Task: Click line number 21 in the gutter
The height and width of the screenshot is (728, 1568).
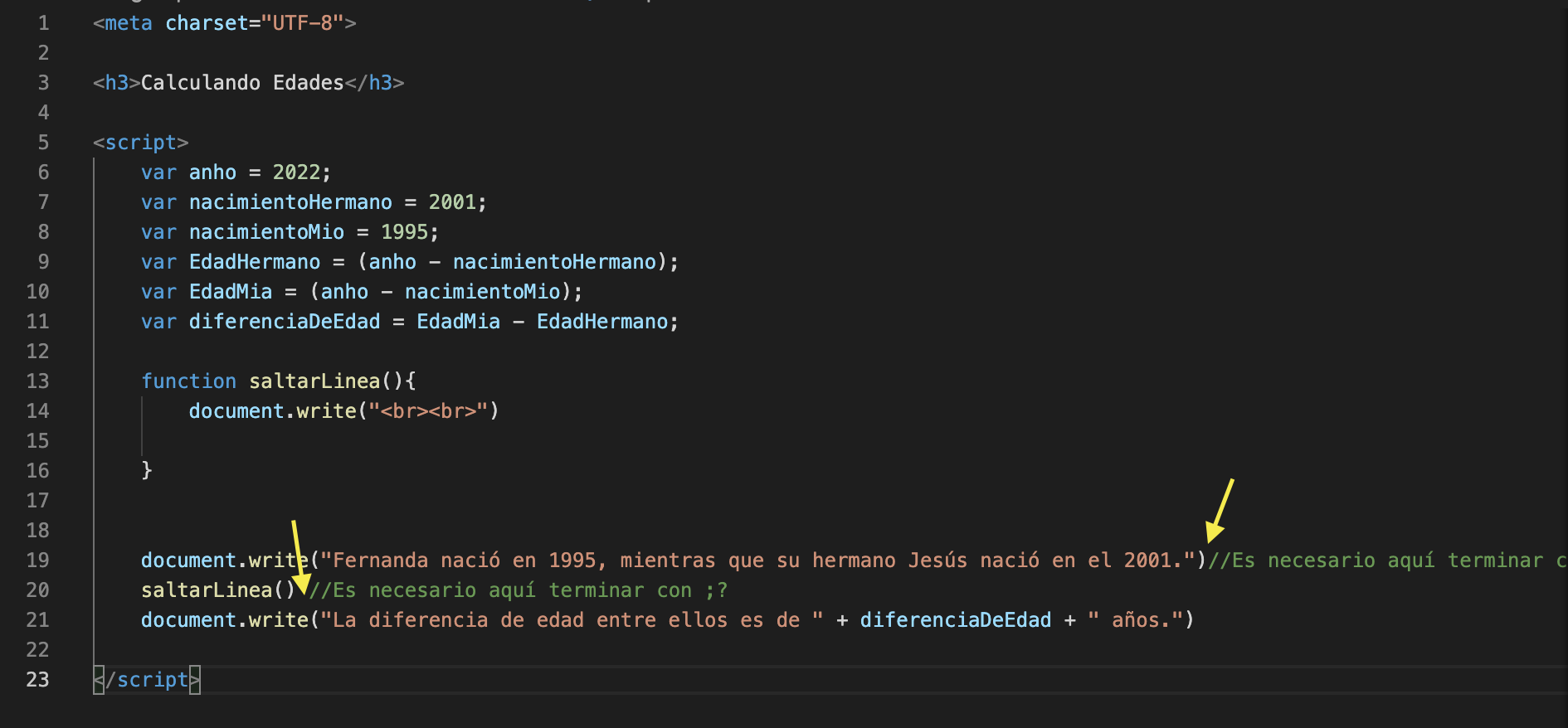Action: pyautogui.click(x=38, y=620)
